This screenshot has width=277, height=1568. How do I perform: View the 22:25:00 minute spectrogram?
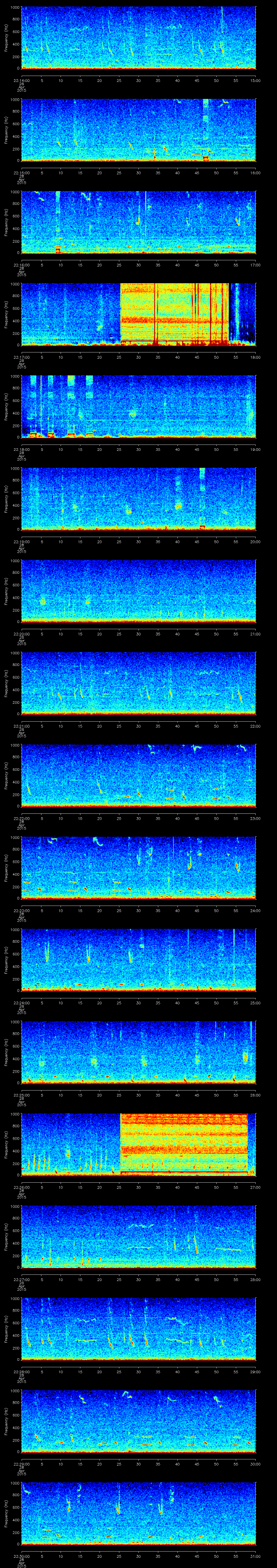[138, 1052]
